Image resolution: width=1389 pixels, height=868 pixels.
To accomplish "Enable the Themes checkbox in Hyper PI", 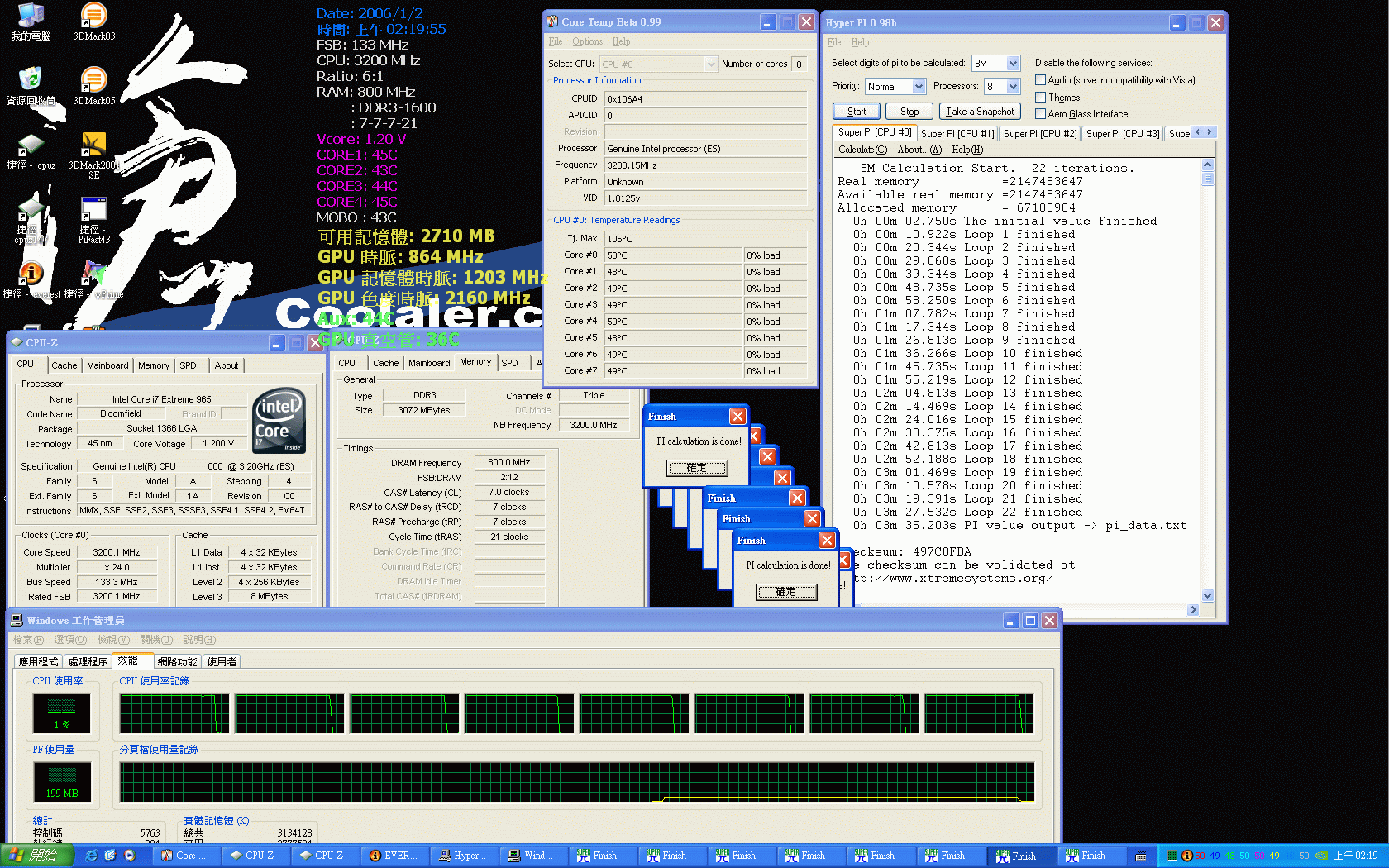I will [1041, 98].
